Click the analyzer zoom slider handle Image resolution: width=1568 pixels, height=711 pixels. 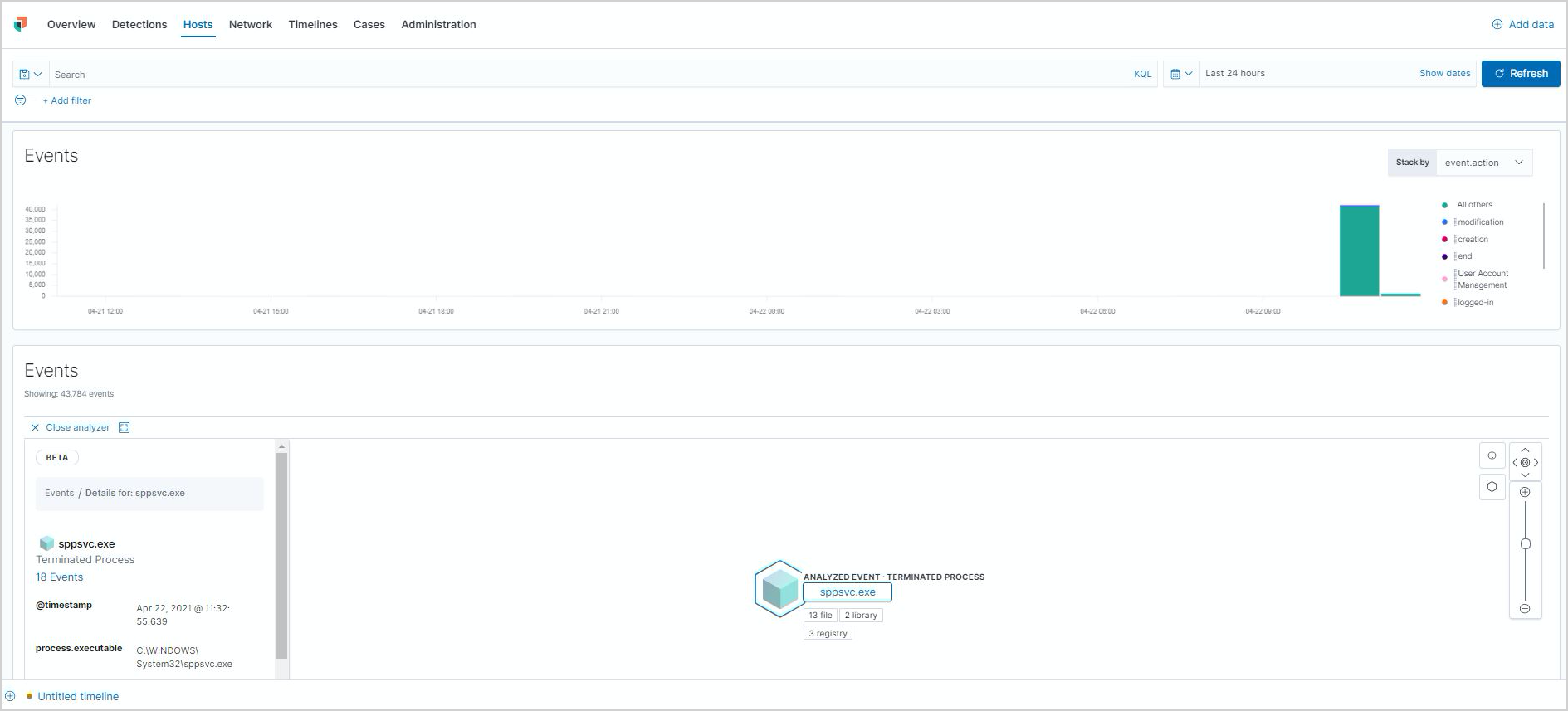point(1525,544)
